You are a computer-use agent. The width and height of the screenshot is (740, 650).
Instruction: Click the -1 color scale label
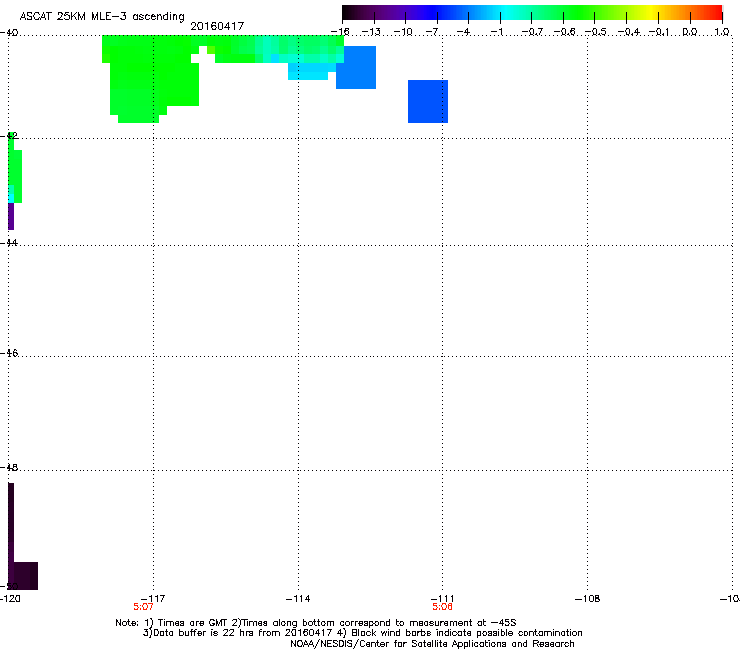496,32
